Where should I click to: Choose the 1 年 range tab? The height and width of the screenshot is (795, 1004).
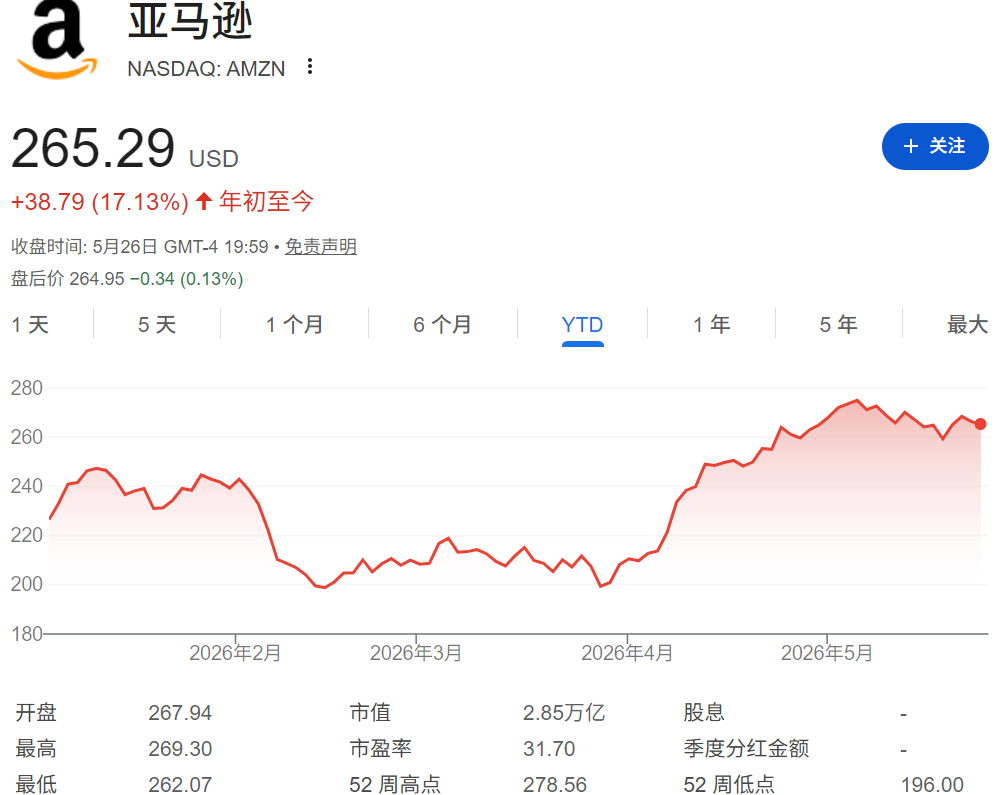(711, 325)
